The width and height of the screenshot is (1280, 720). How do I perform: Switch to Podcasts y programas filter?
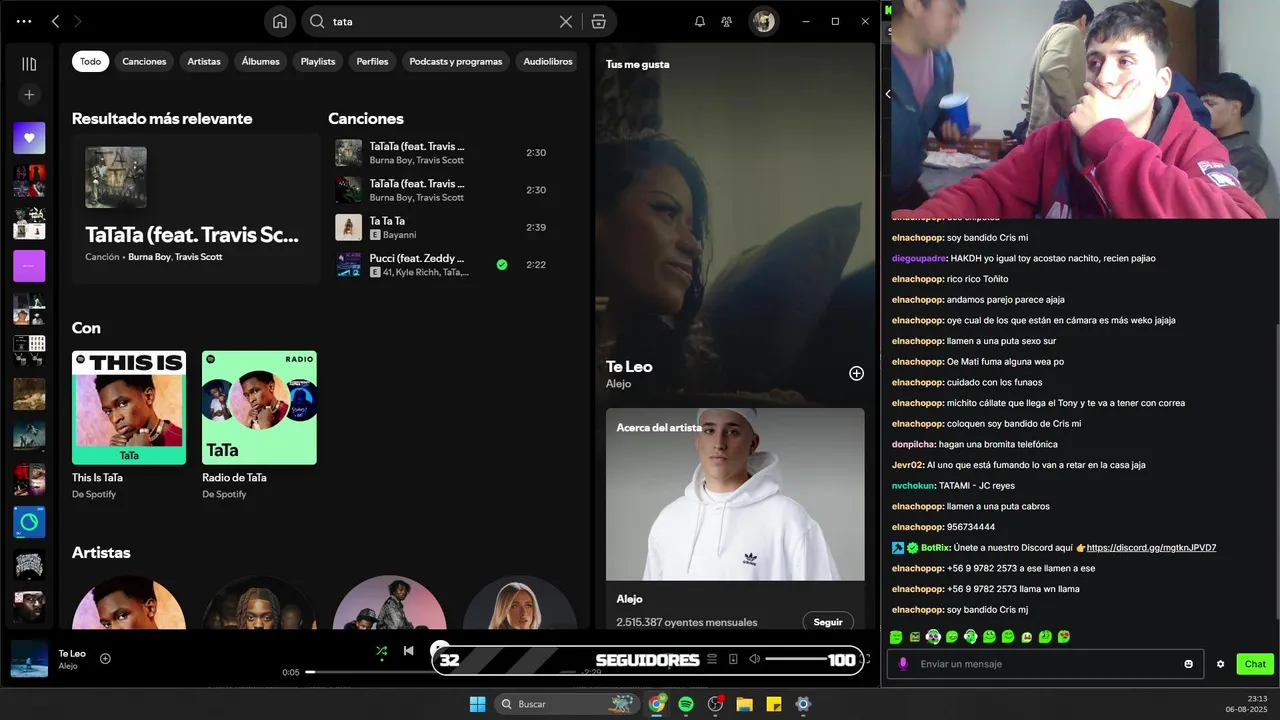pos(456,61)
